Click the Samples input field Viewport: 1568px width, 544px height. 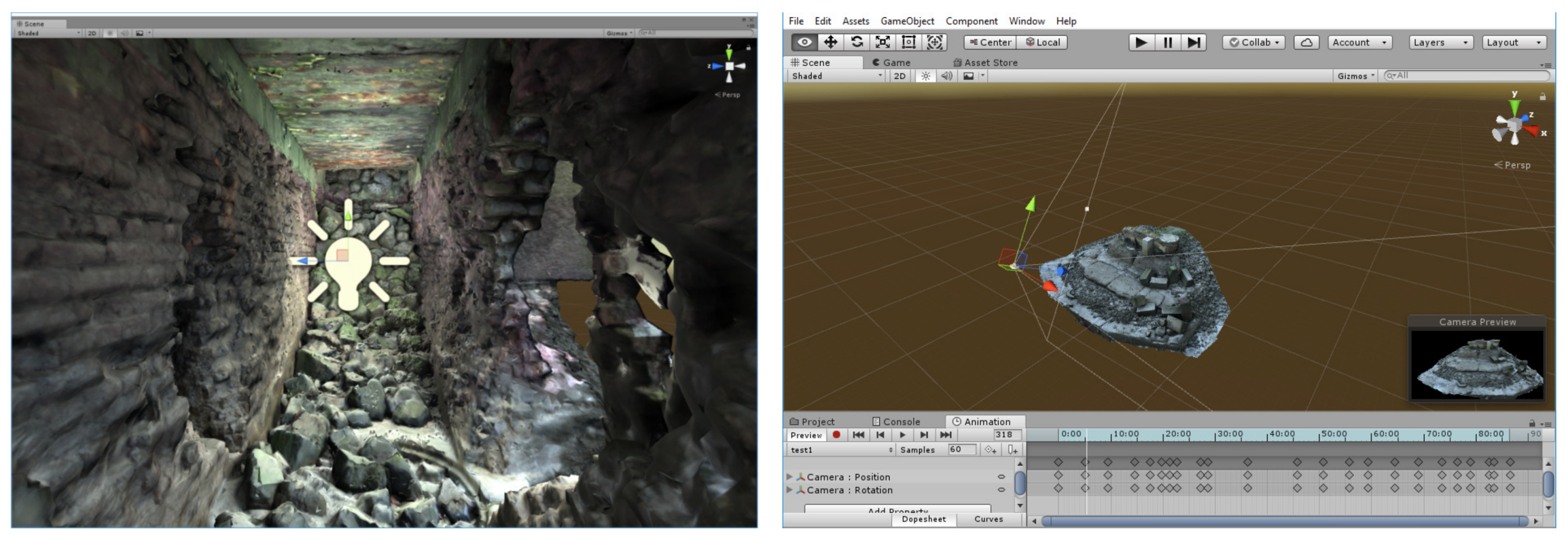pyautogui.click(x=962, y=450)
